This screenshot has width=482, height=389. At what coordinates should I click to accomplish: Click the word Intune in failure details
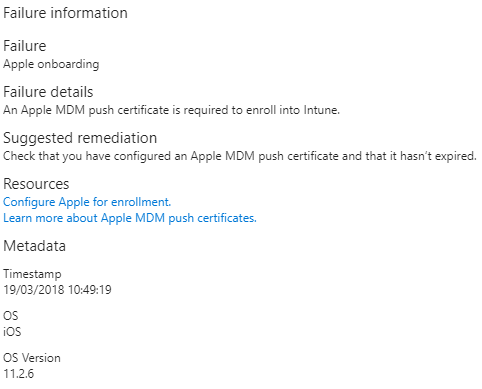pos(321,110)
